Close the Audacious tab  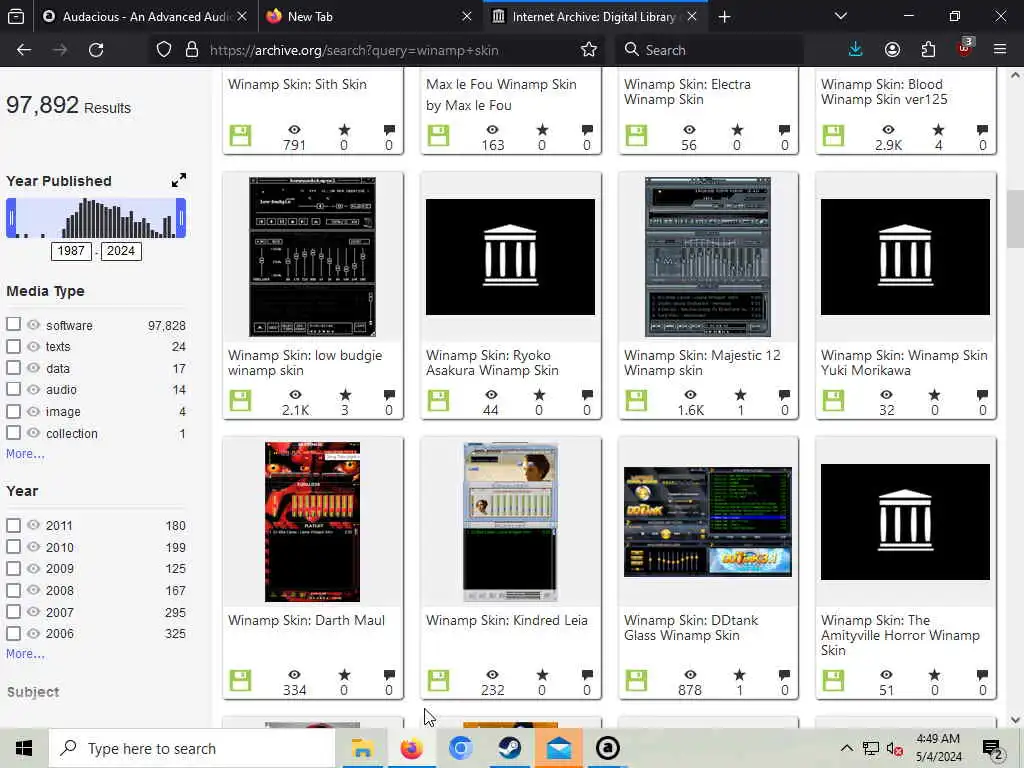(242, 16)
